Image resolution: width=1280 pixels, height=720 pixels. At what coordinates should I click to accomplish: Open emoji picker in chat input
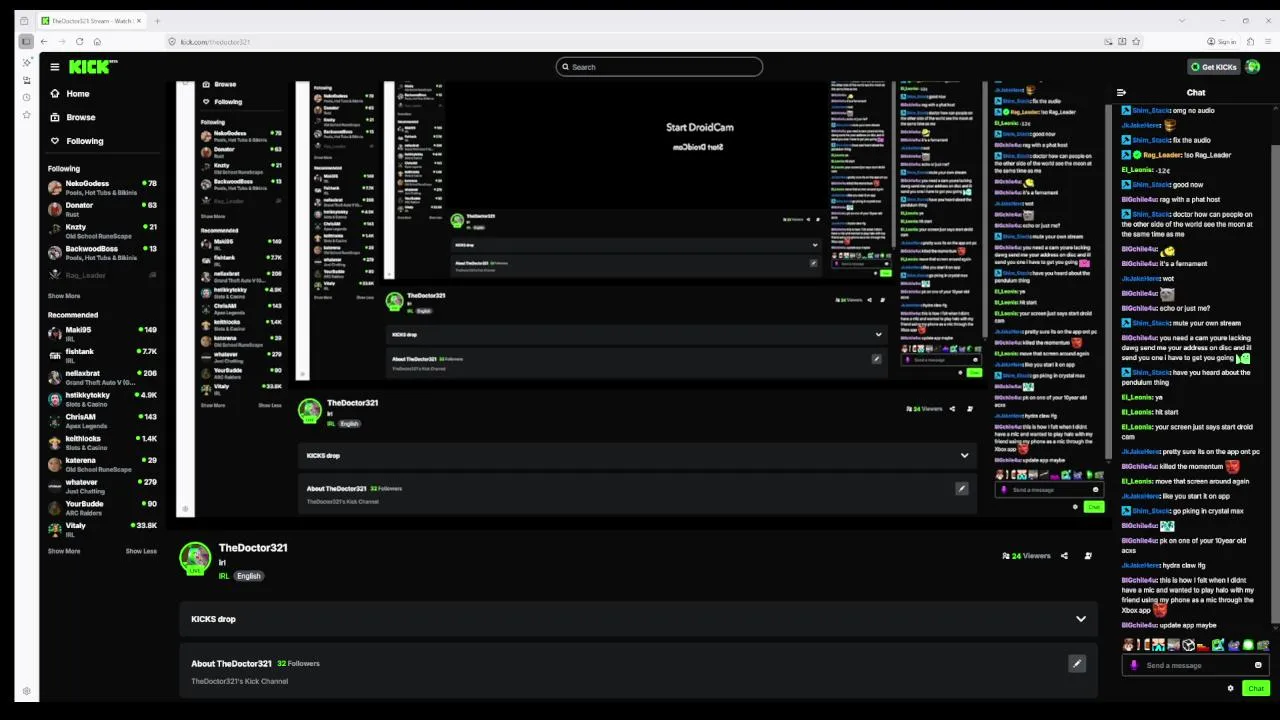[1258, 665]
